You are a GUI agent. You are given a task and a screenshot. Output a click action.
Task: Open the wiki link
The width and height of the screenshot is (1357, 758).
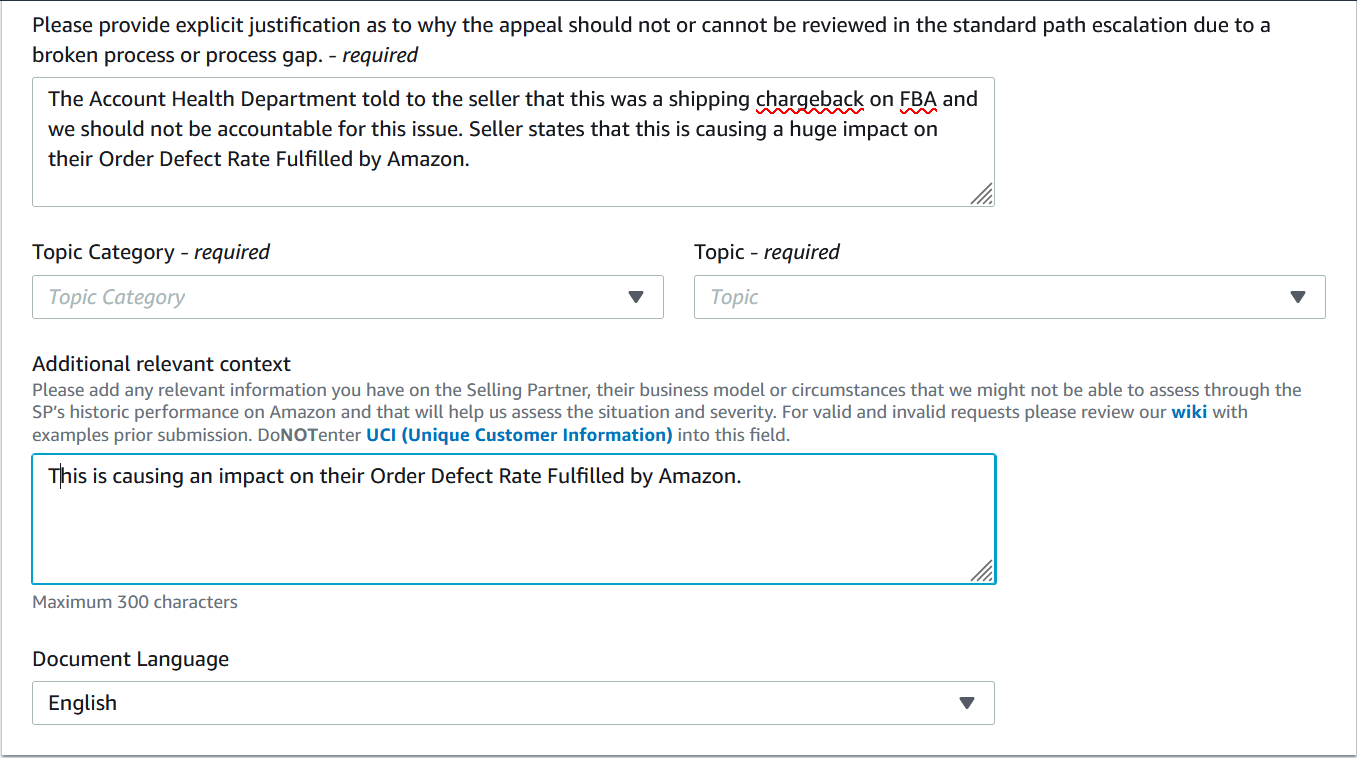click(x=1189, y=412)
